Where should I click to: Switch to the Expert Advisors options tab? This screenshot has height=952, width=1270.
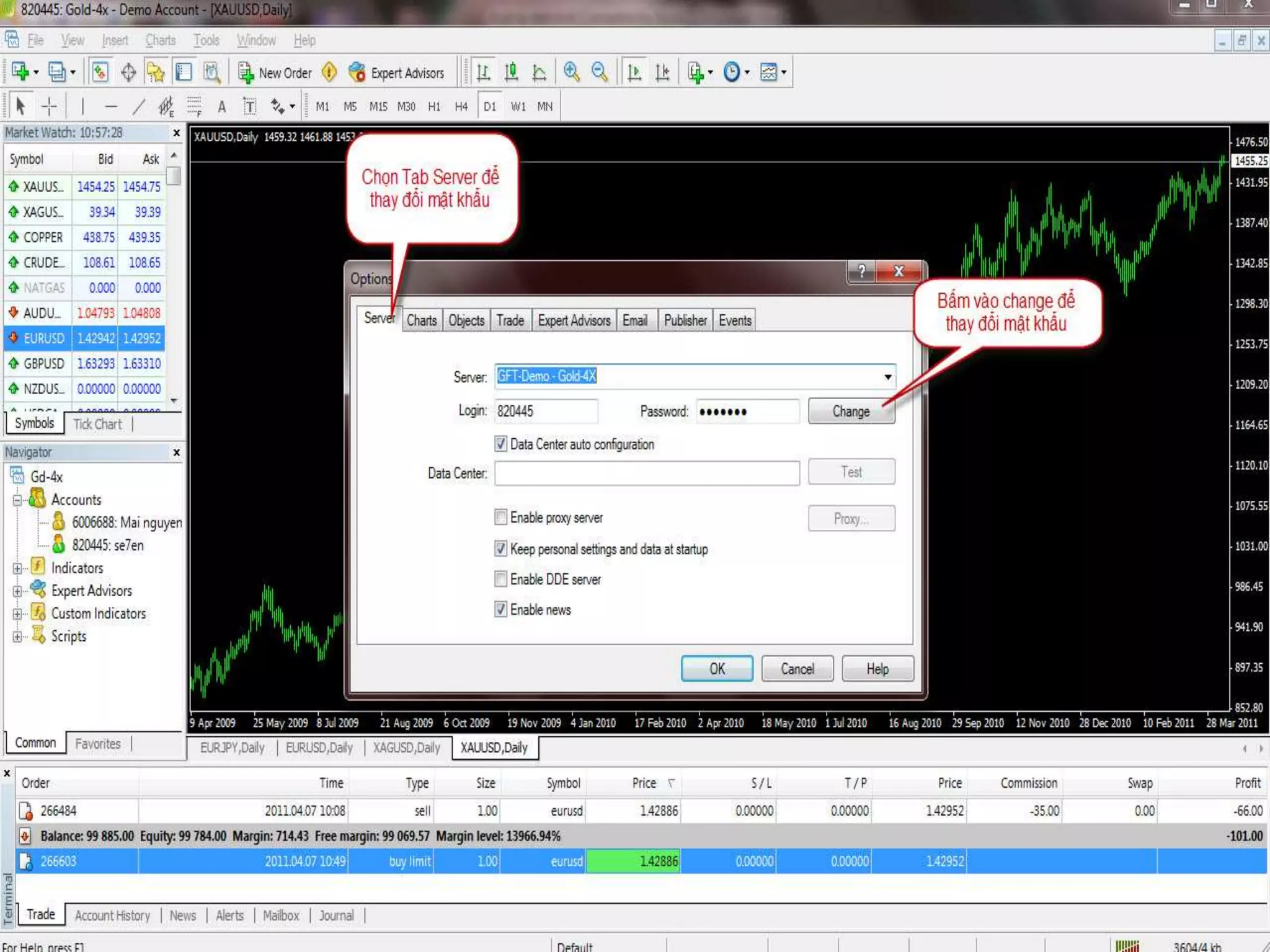[x=574, y=320]
